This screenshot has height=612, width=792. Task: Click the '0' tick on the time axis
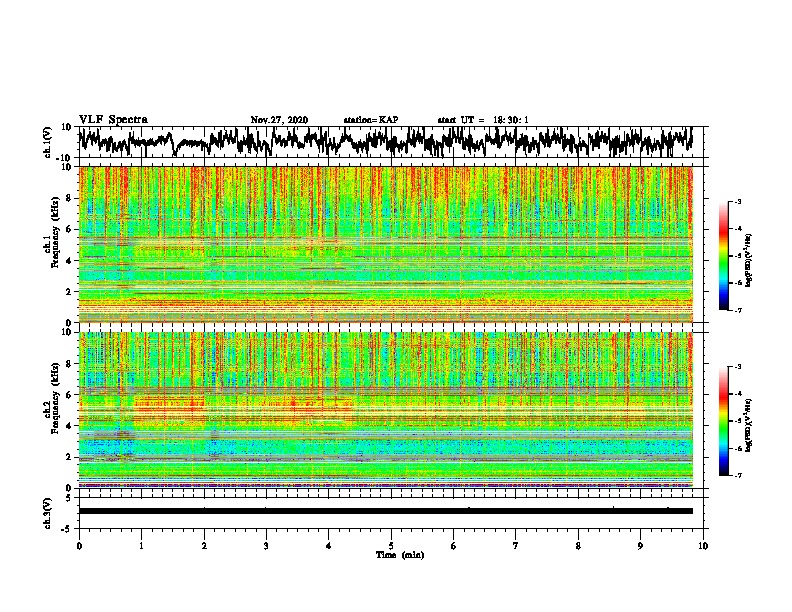coord(79,546)
